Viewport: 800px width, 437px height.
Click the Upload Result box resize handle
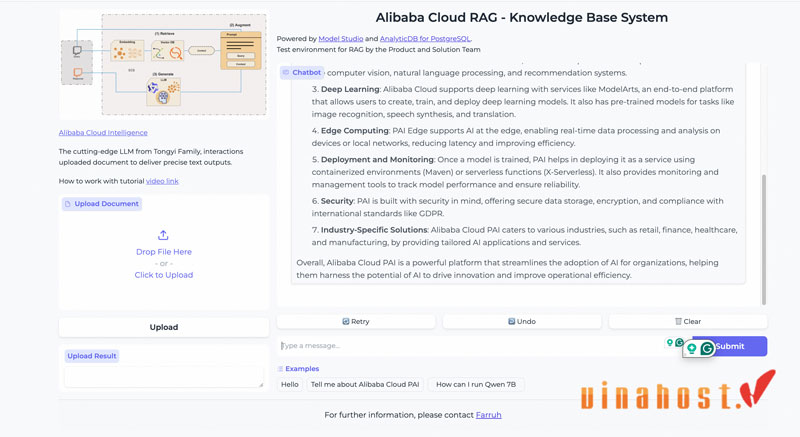point(261,384)
